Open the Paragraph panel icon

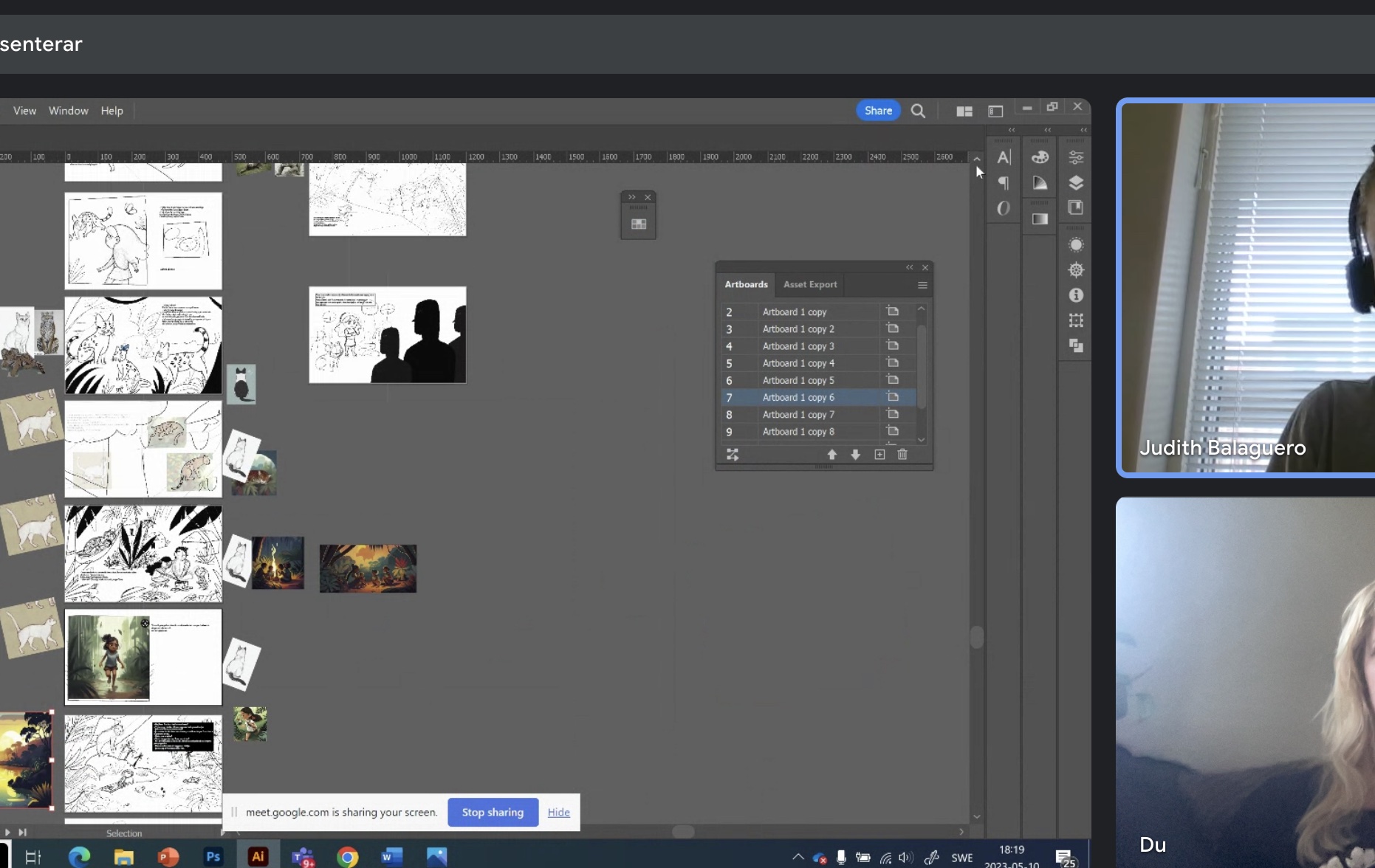point(1004,183)
